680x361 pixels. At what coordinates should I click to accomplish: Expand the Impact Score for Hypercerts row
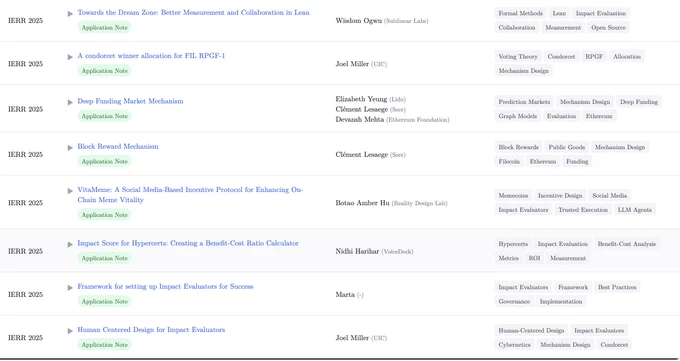click(x=70, y=244)
